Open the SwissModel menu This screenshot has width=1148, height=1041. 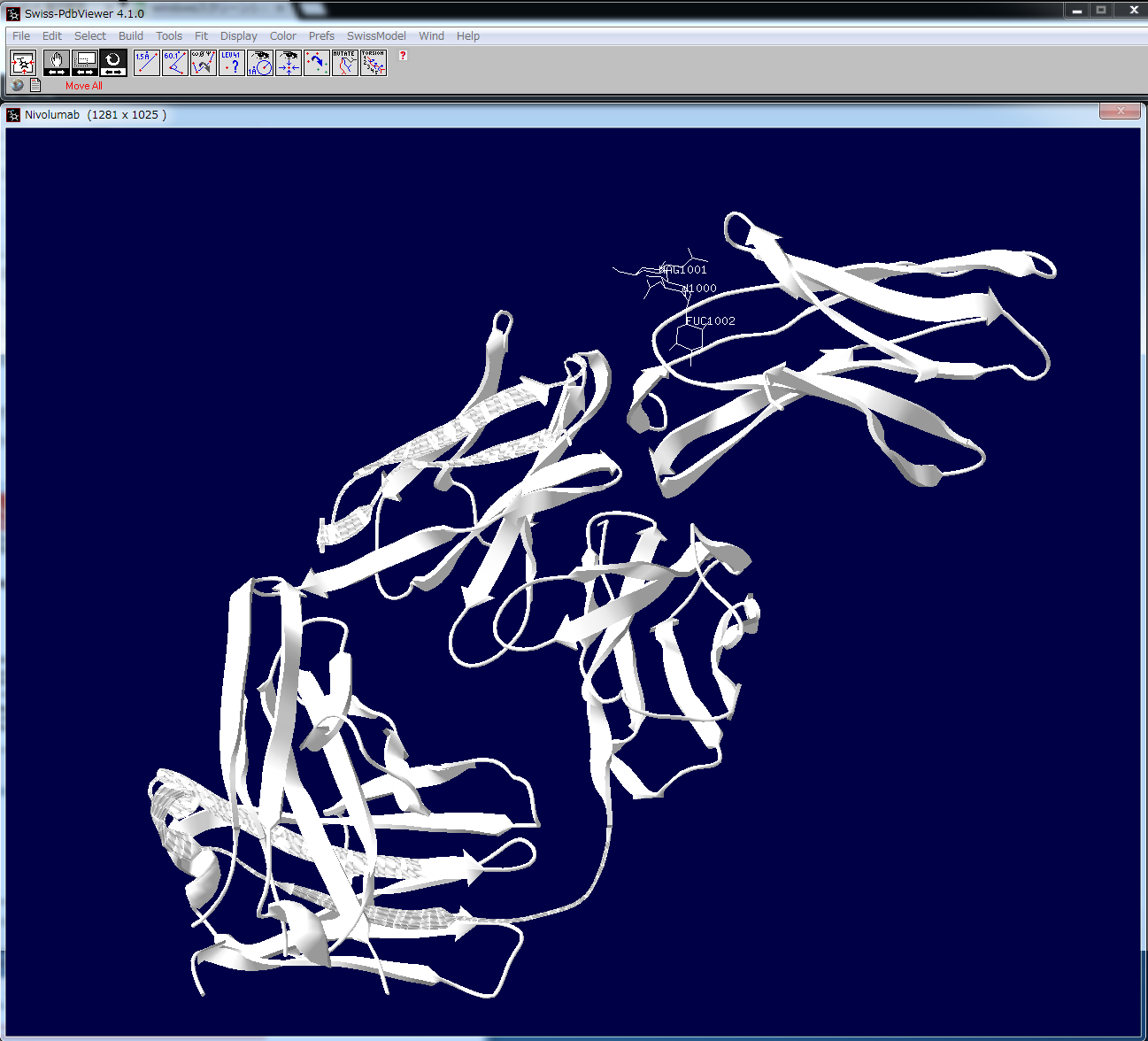click(376, 36)
